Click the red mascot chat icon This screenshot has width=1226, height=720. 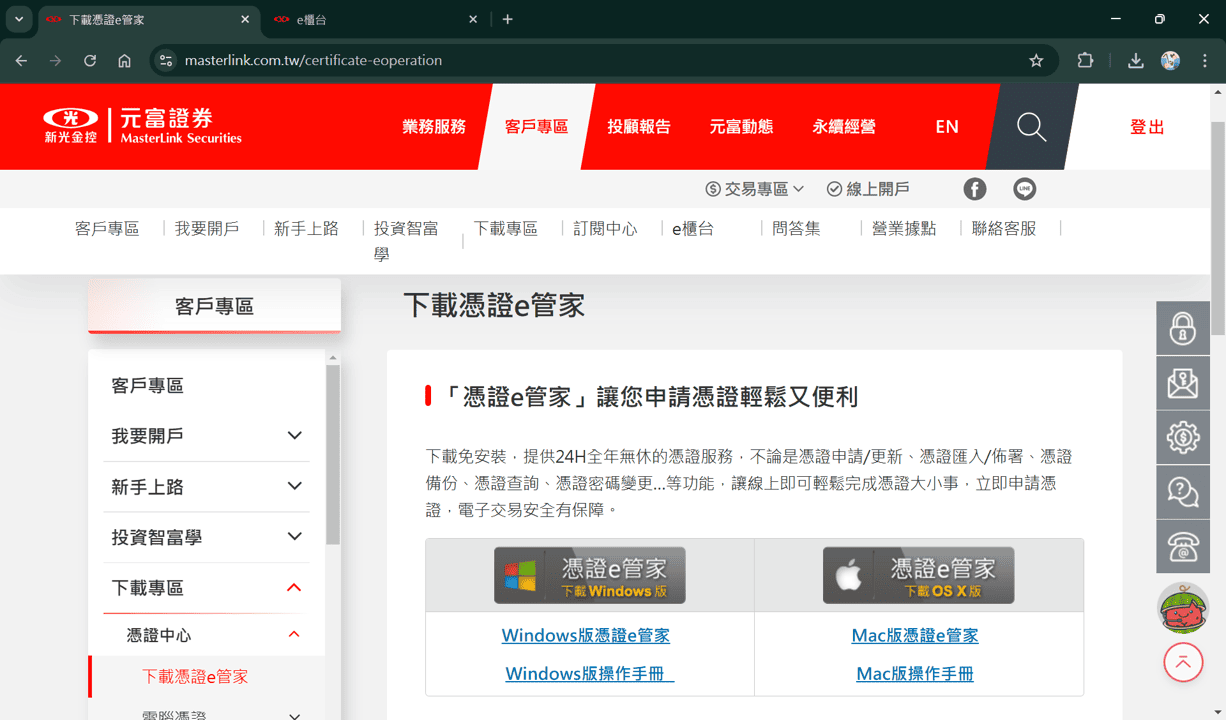1183,608
